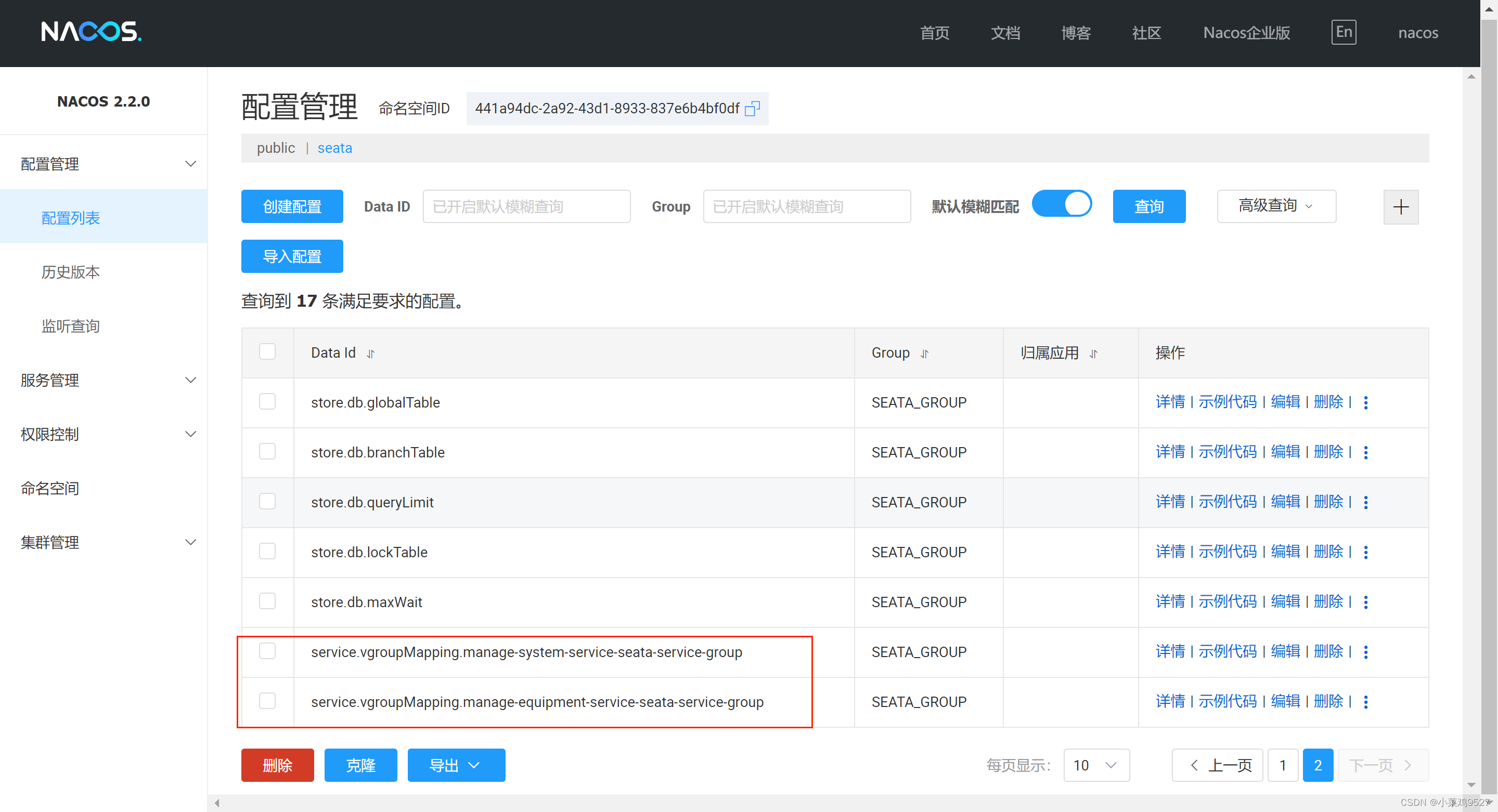Check the store.db.lockTable row checkbox
Screen dimensions: 1498x812
267,552
